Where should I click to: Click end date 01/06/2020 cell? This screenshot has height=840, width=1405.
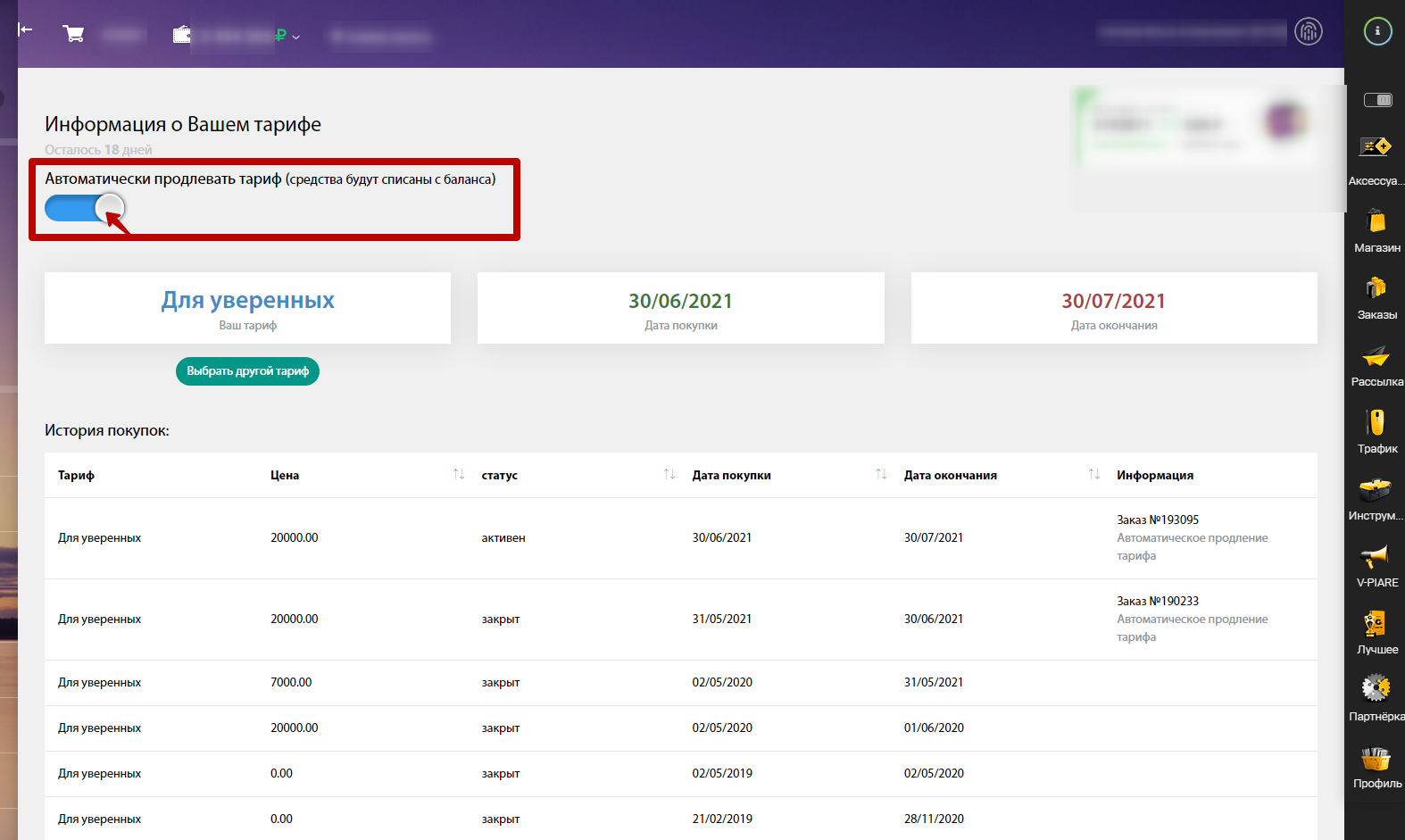pyautogui.click(x=934, y=728)
